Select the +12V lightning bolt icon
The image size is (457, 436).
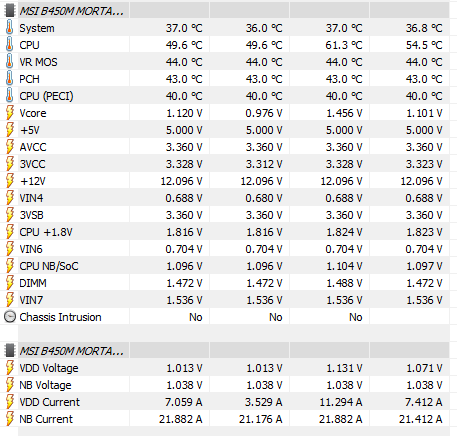[x=10, y=181]
